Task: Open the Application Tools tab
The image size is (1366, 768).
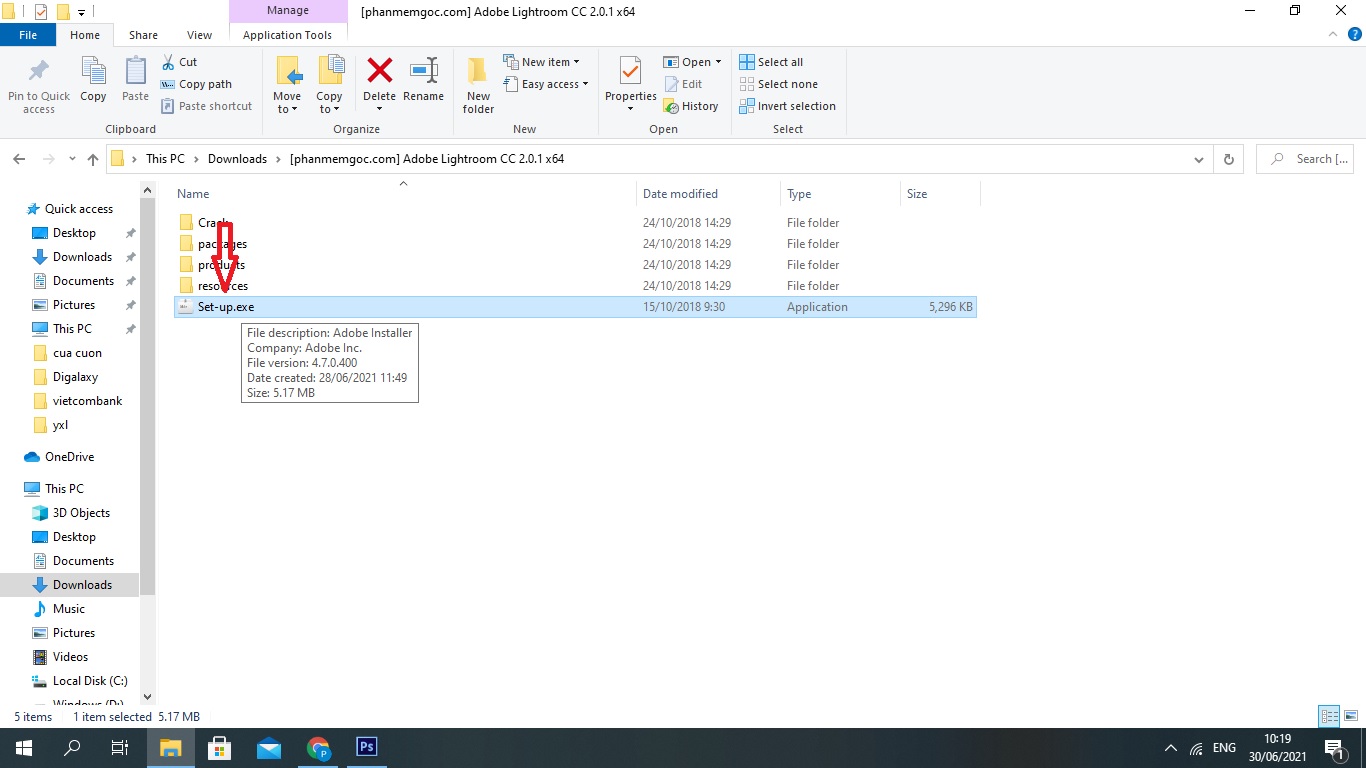Action: (287, 35)
